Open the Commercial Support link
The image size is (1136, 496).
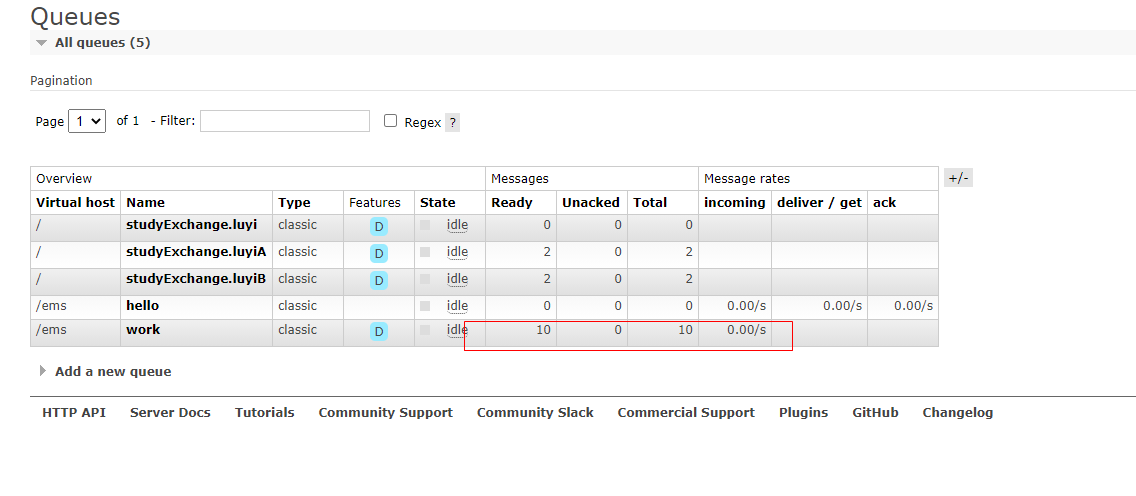686,413
